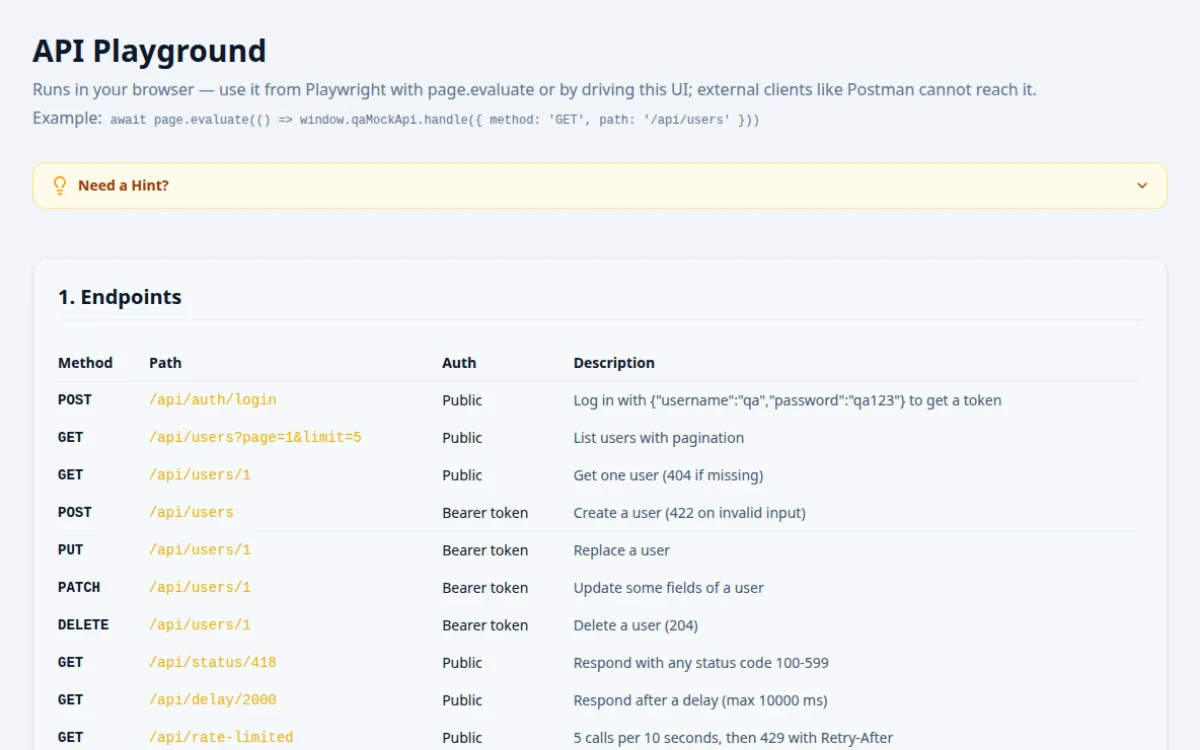
Task: Click the DELETE method cell
Action: (x=83, y=625)
